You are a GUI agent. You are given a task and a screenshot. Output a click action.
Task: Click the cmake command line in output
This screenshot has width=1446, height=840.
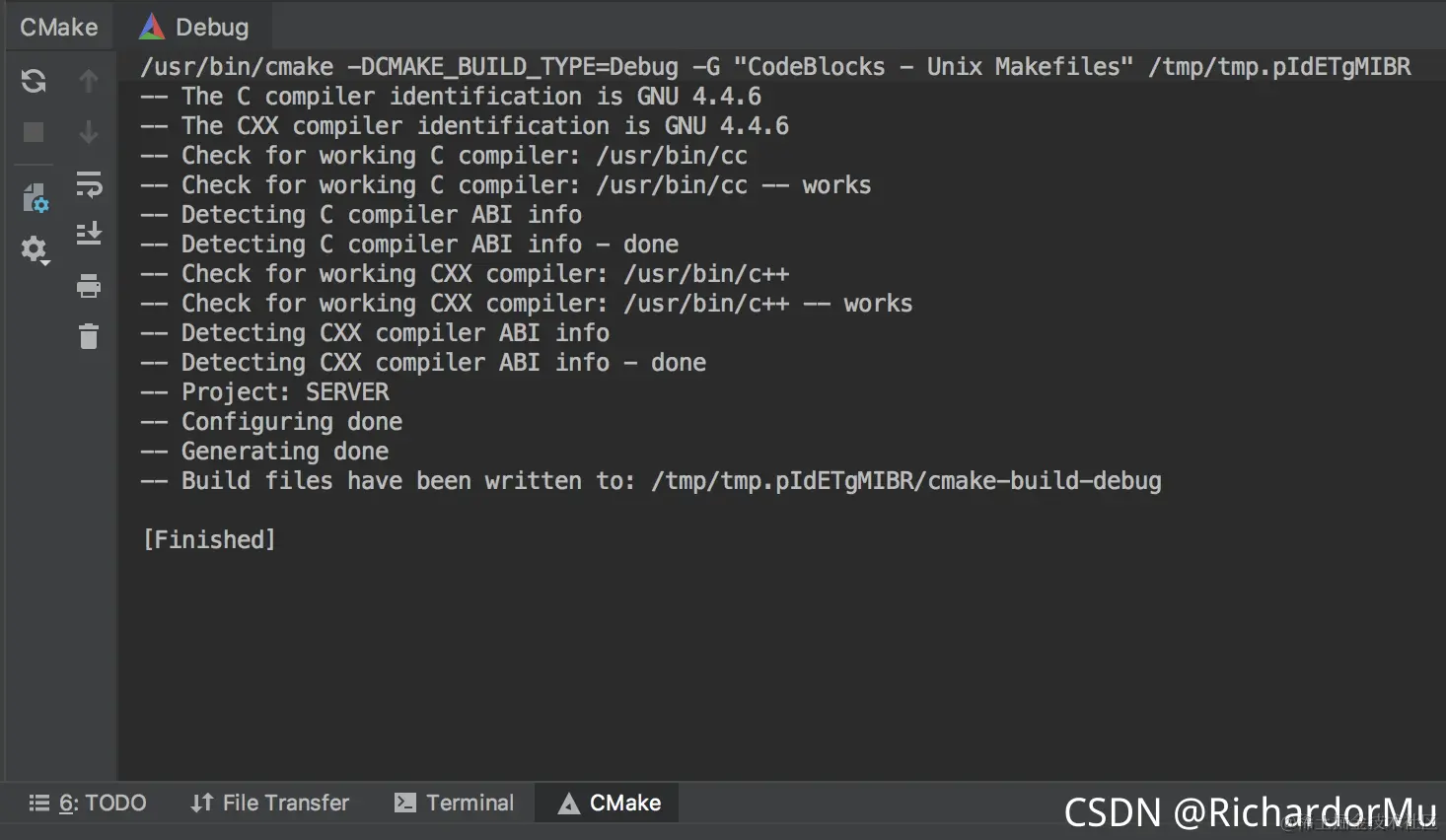[x=775, y=67]
